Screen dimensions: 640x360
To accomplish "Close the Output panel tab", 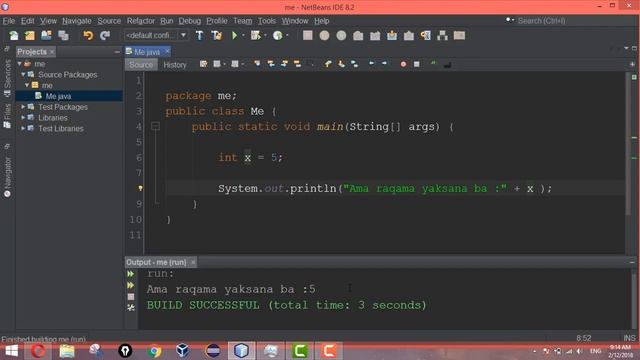I will tap(193, 262).
